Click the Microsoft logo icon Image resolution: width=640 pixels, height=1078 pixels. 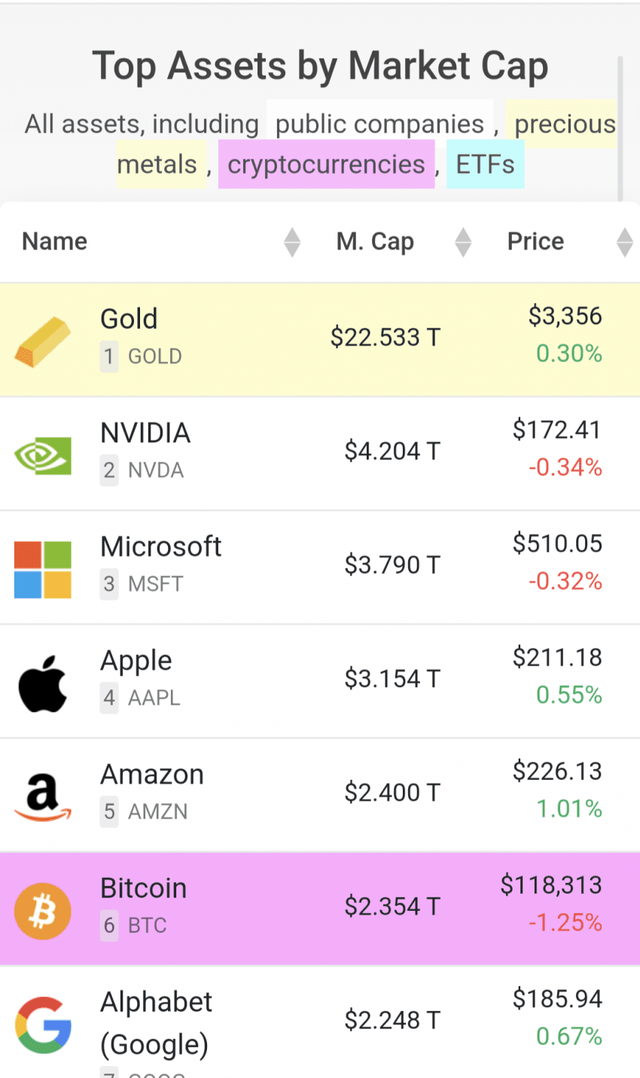pos(43,569)
